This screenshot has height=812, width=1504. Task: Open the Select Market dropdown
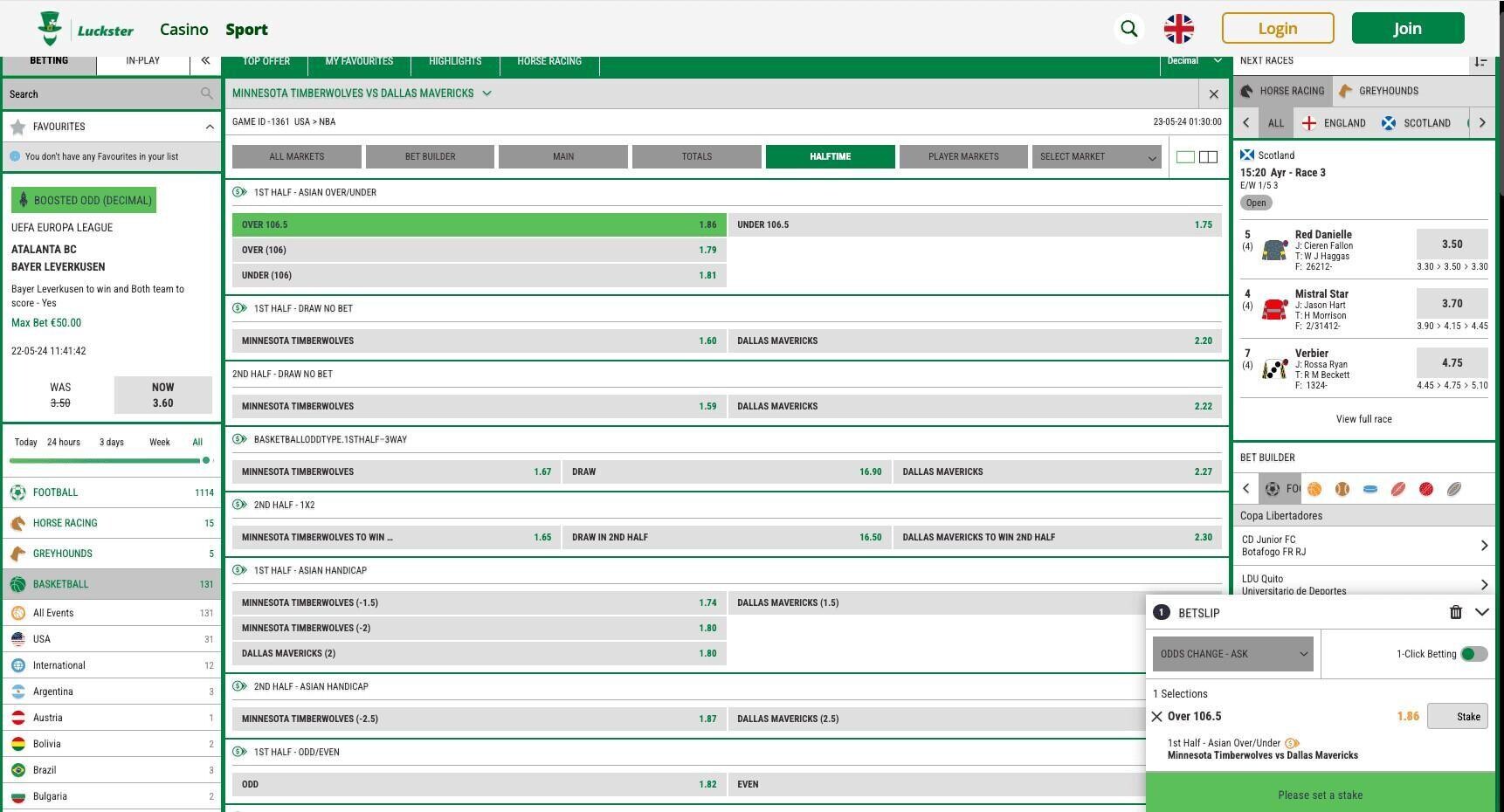1097,157
